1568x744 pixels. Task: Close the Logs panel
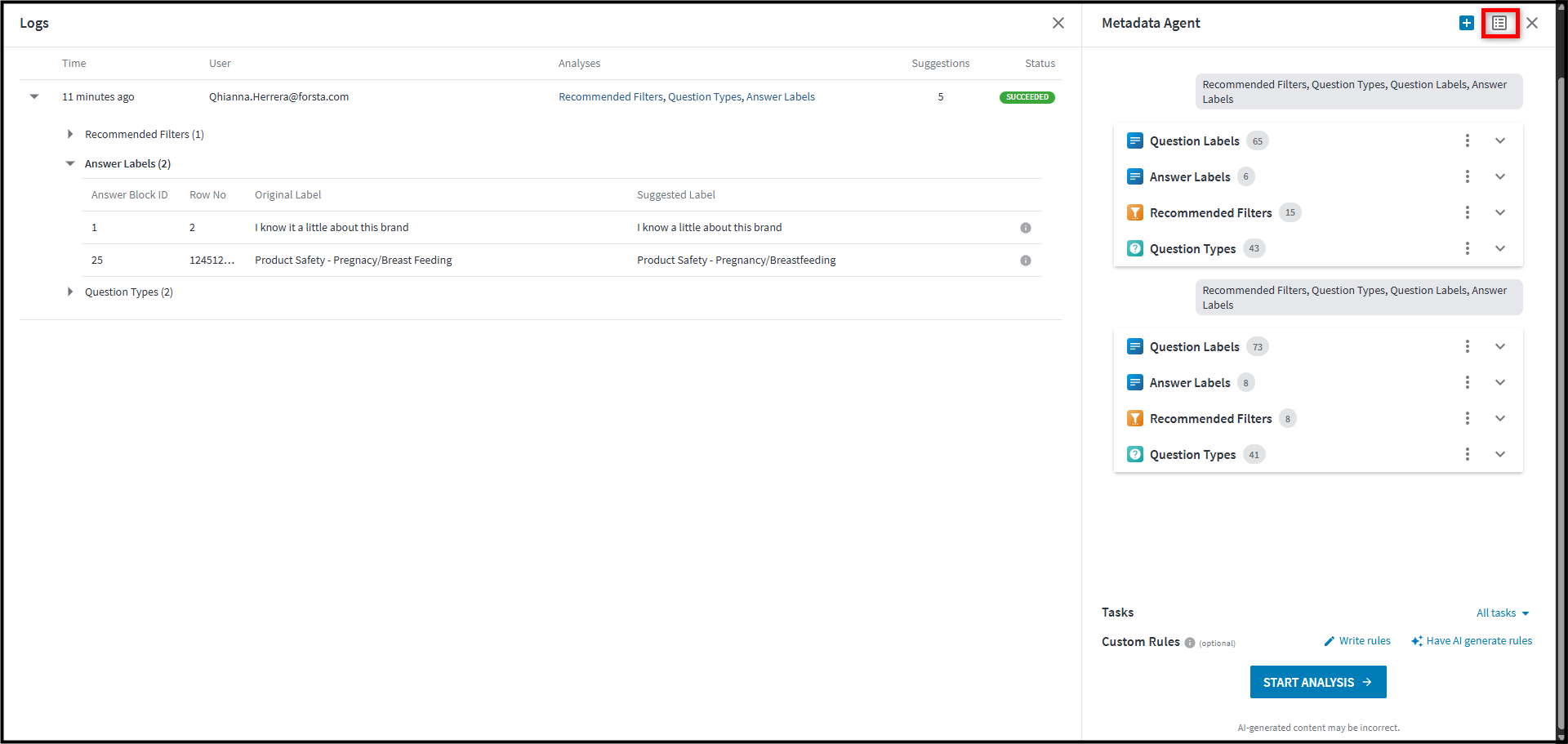(1058, 23)
